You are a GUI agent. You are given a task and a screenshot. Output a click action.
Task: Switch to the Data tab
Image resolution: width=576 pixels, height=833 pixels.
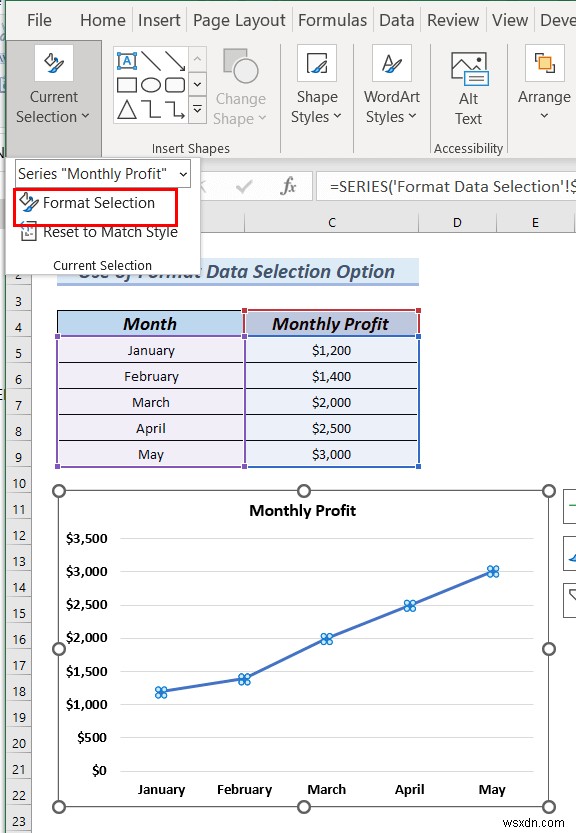pos(396,20)
